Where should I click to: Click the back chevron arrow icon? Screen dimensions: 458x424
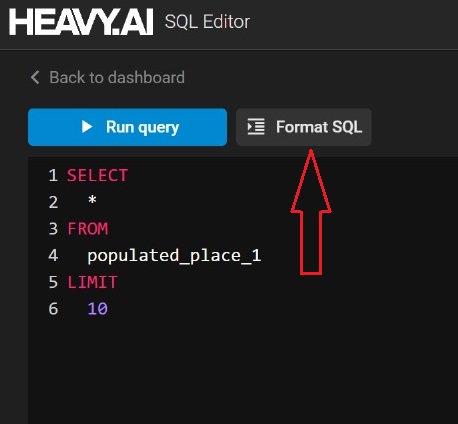click(35, 77)
